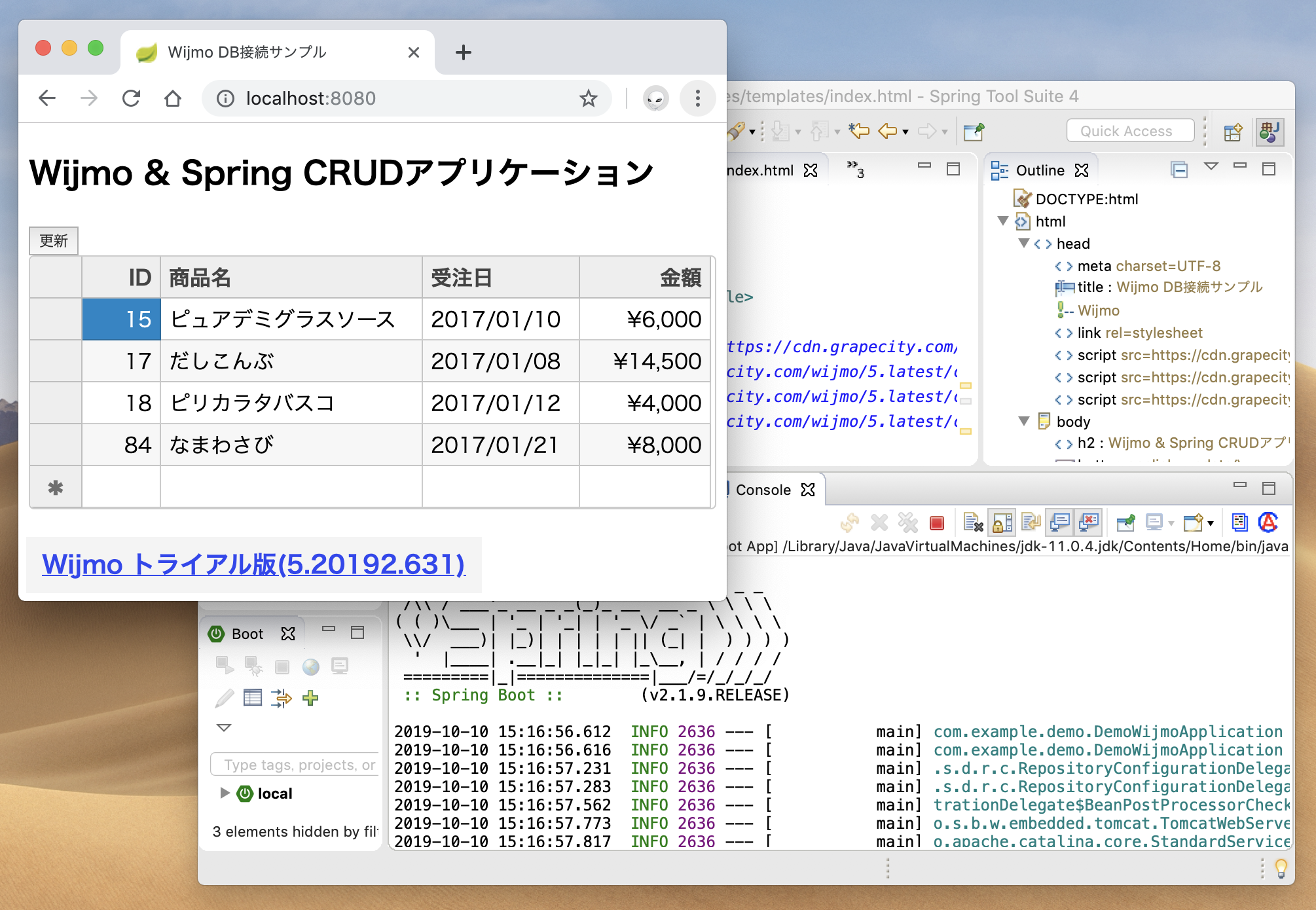Go to browser home page

point(173,98)
